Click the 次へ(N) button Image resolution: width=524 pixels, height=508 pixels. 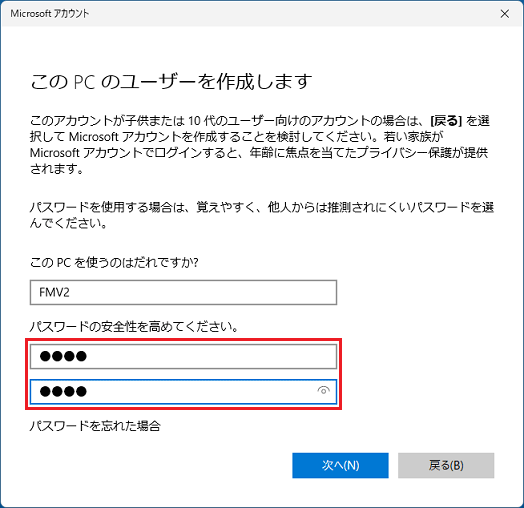[340, 465]
